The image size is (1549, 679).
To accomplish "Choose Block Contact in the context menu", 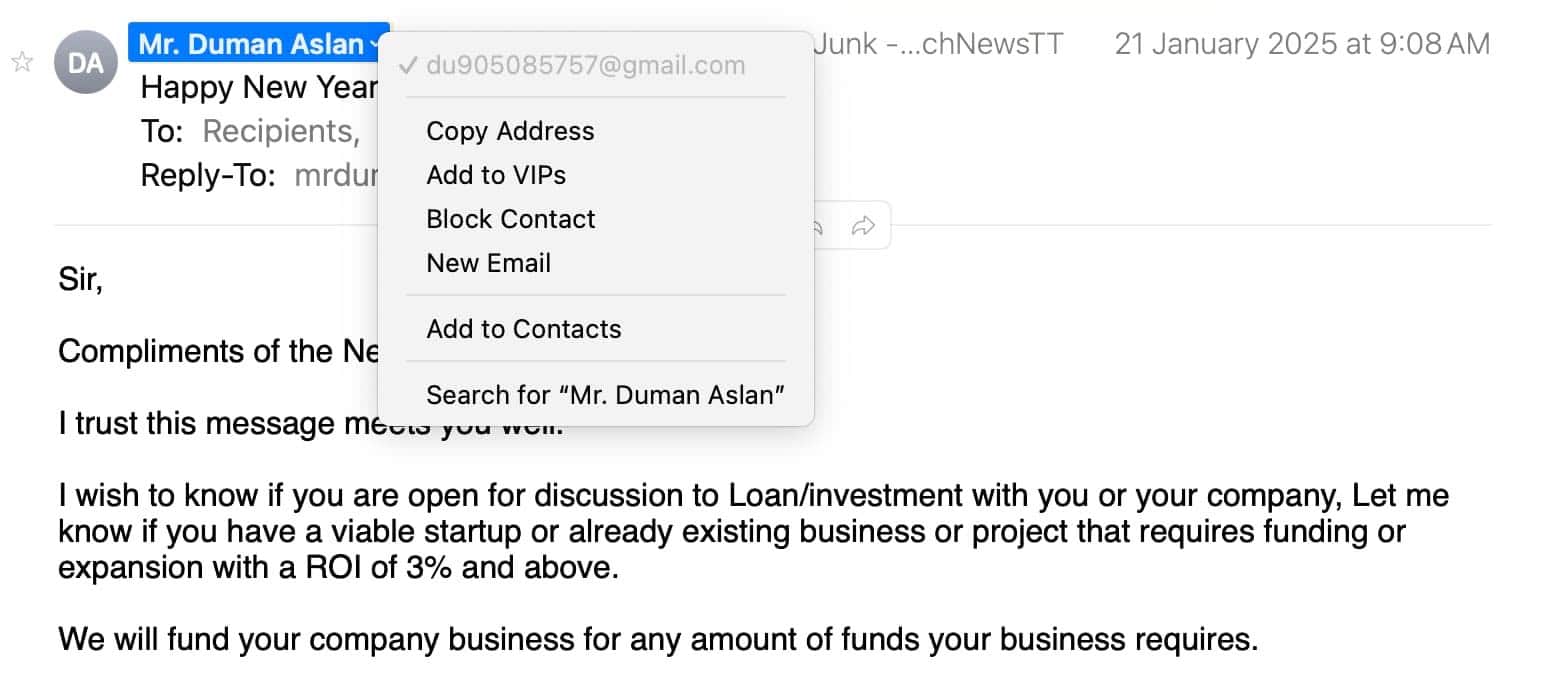I will (511, 219).
